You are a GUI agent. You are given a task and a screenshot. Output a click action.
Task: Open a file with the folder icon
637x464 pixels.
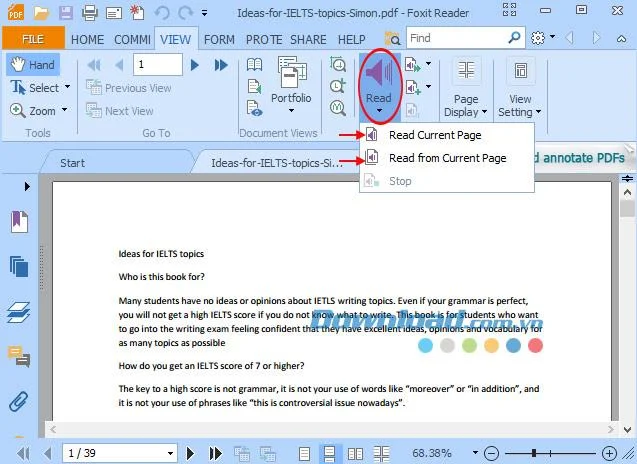click(x=41, y=12)
